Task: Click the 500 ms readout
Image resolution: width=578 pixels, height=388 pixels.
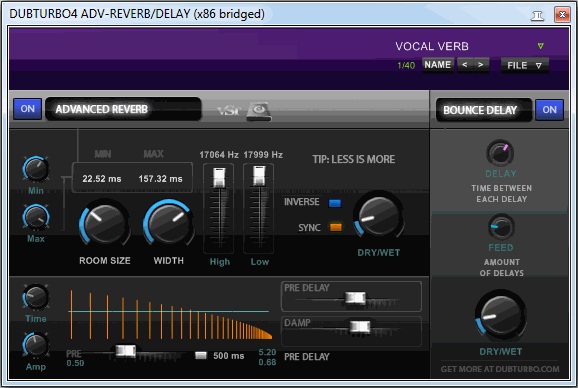Action: coord(229,356)
